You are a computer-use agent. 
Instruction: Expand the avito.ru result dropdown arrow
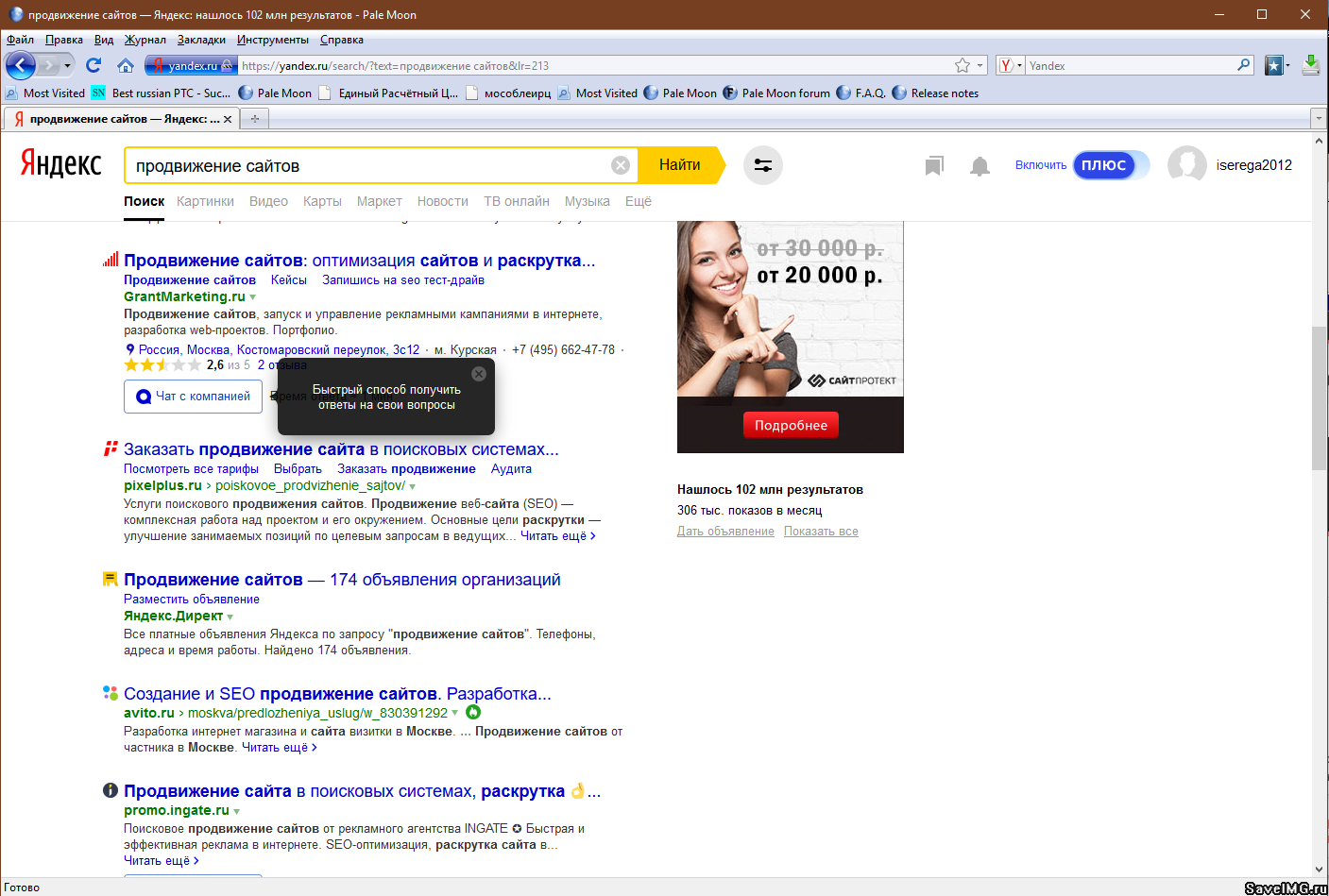click(x=455, y=713)
